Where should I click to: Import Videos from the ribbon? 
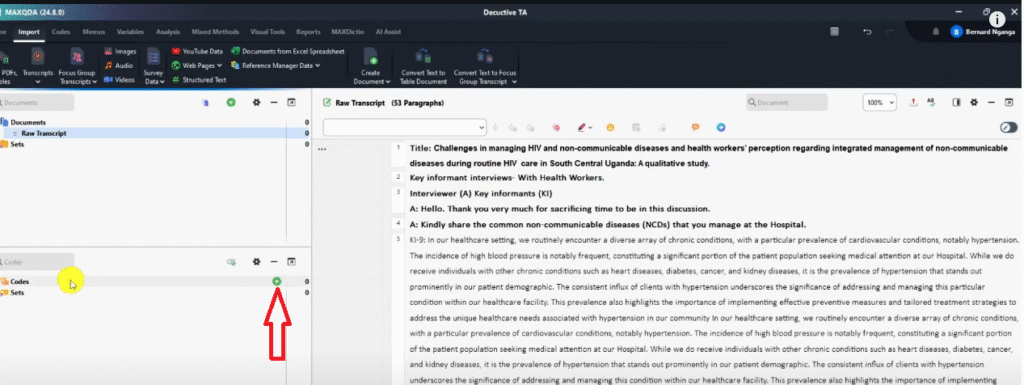(x=119, y=80)
